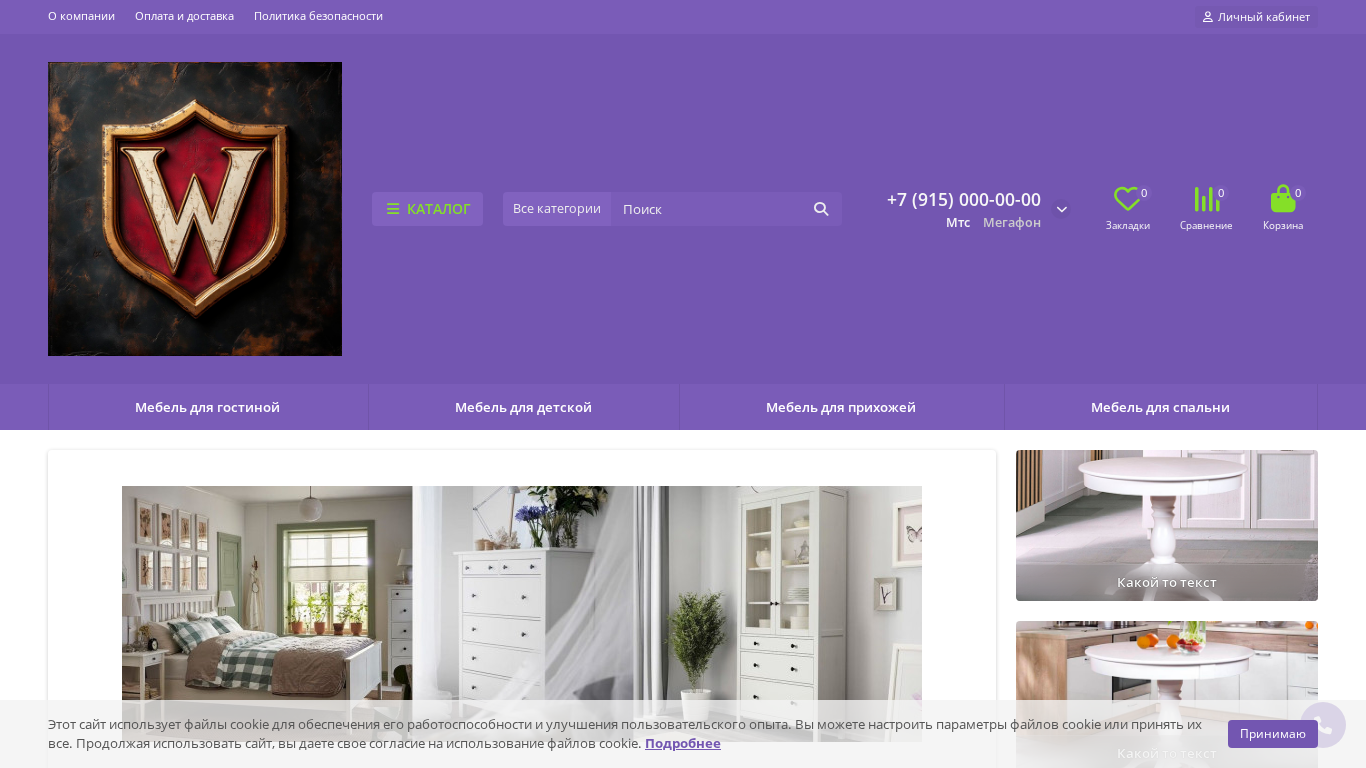Open the main bedroom furniture slider banner
1366x768 pixels.
(522, 614)
